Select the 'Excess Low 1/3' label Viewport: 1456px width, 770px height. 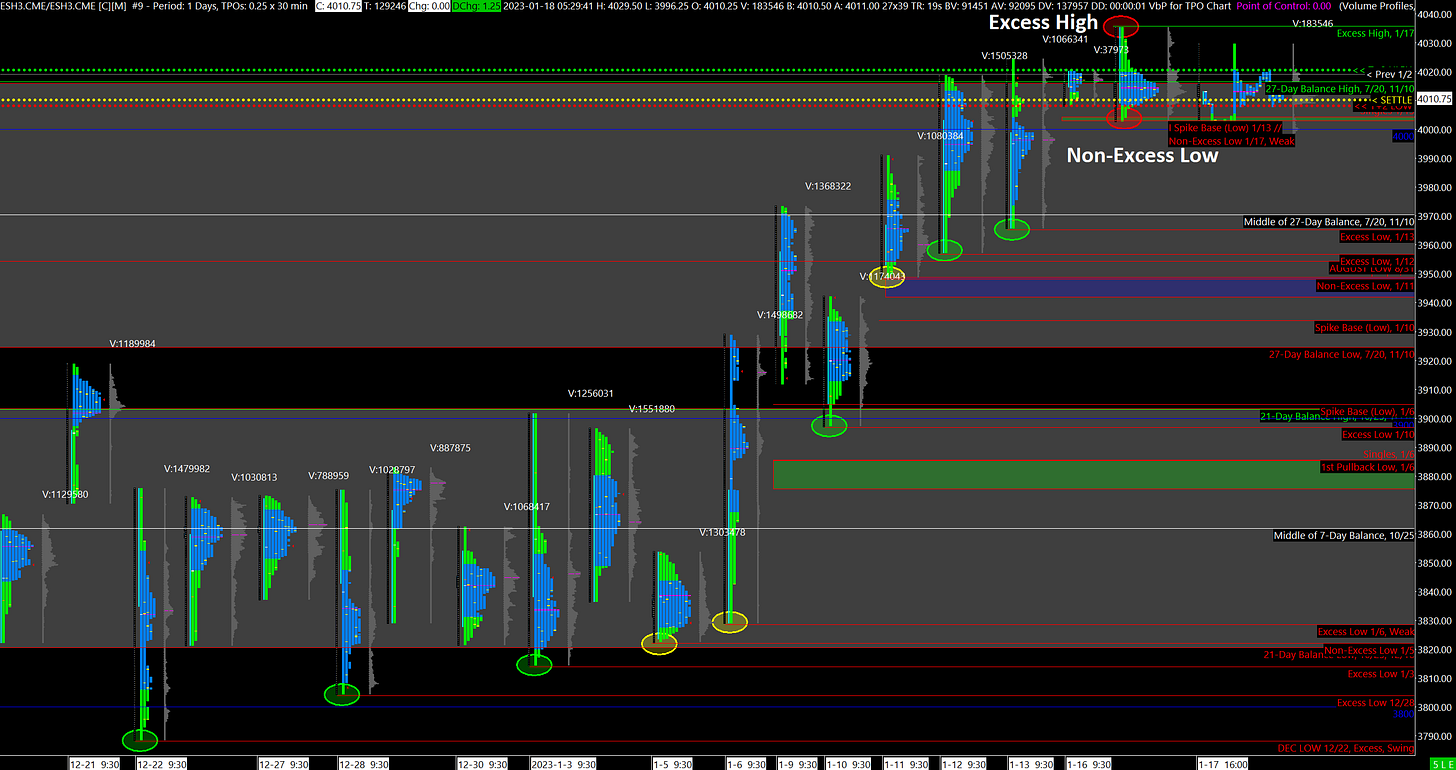[1379, 674]
